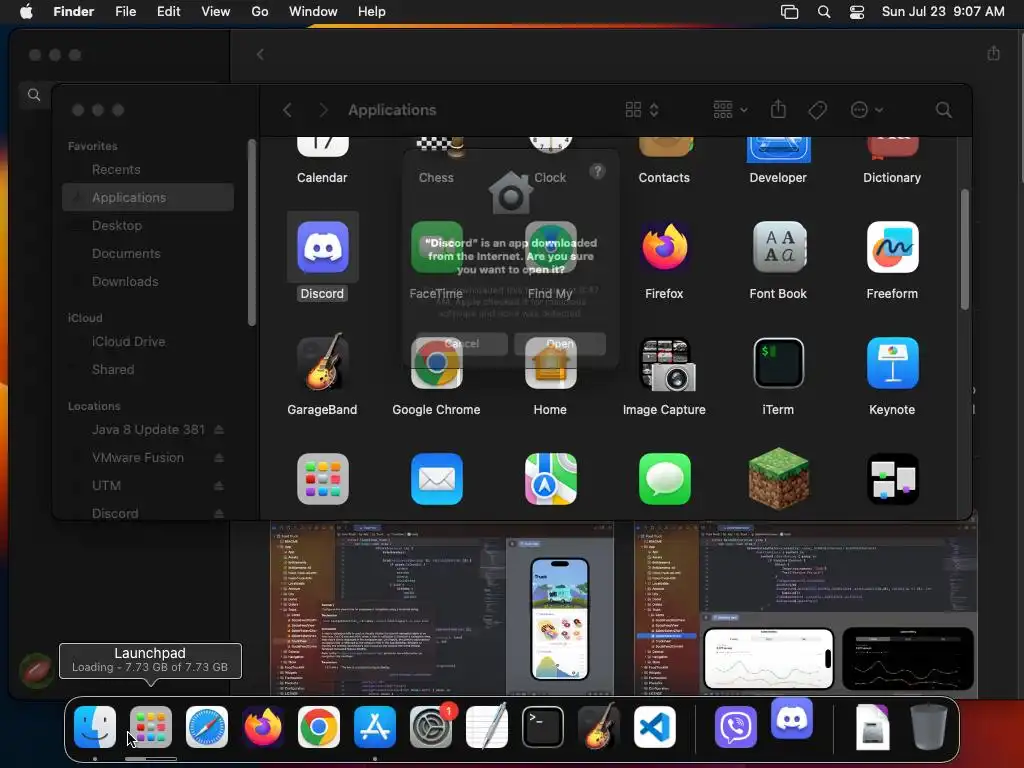Click the Finder sidebar scrollbar

[x=252, y=232]
